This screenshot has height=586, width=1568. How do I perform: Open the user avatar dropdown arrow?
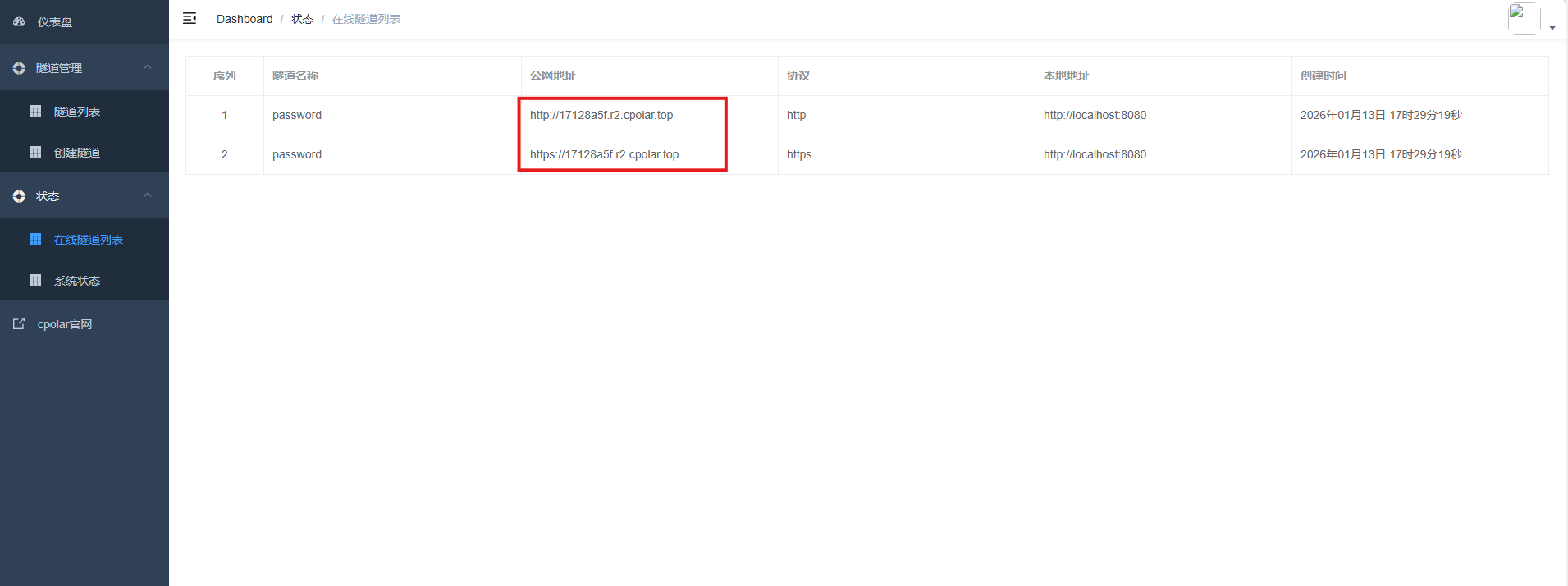[1552, 28]
